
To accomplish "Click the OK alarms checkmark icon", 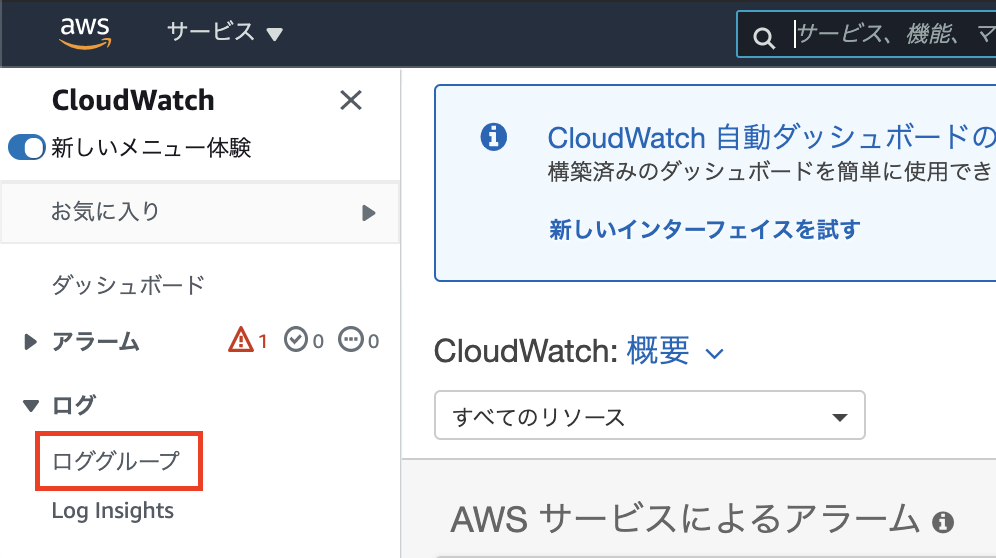I will pyautogui.click(x=295, y=339).
